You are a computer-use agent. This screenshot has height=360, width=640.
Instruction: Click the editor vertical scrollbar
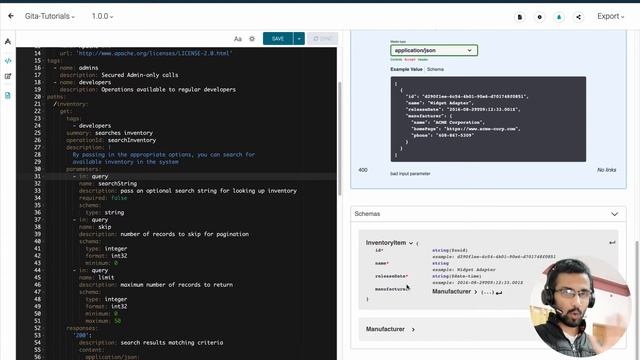[340, 139]
